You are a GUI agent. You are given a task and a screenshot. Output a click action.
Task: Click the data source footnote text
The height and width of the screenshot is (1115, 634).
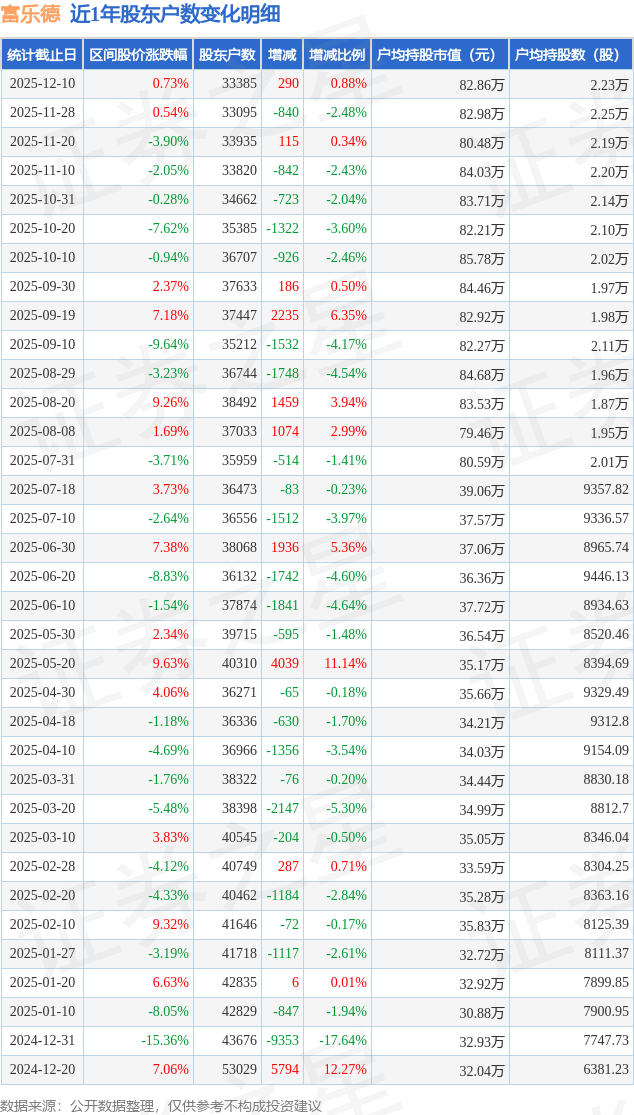tap(161, 1105)
